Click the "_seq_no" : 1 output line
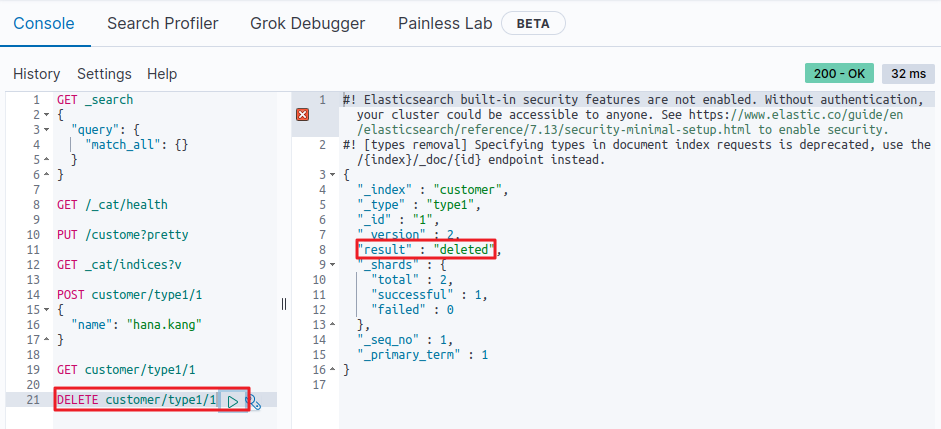 coord(405,340)
